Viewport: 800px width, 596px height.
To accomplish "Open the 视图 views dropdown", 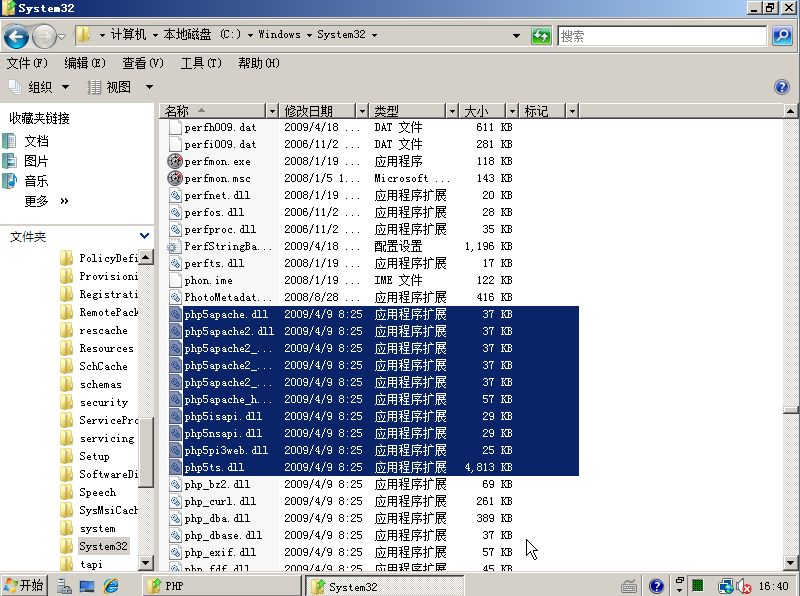I will (120, 87).
